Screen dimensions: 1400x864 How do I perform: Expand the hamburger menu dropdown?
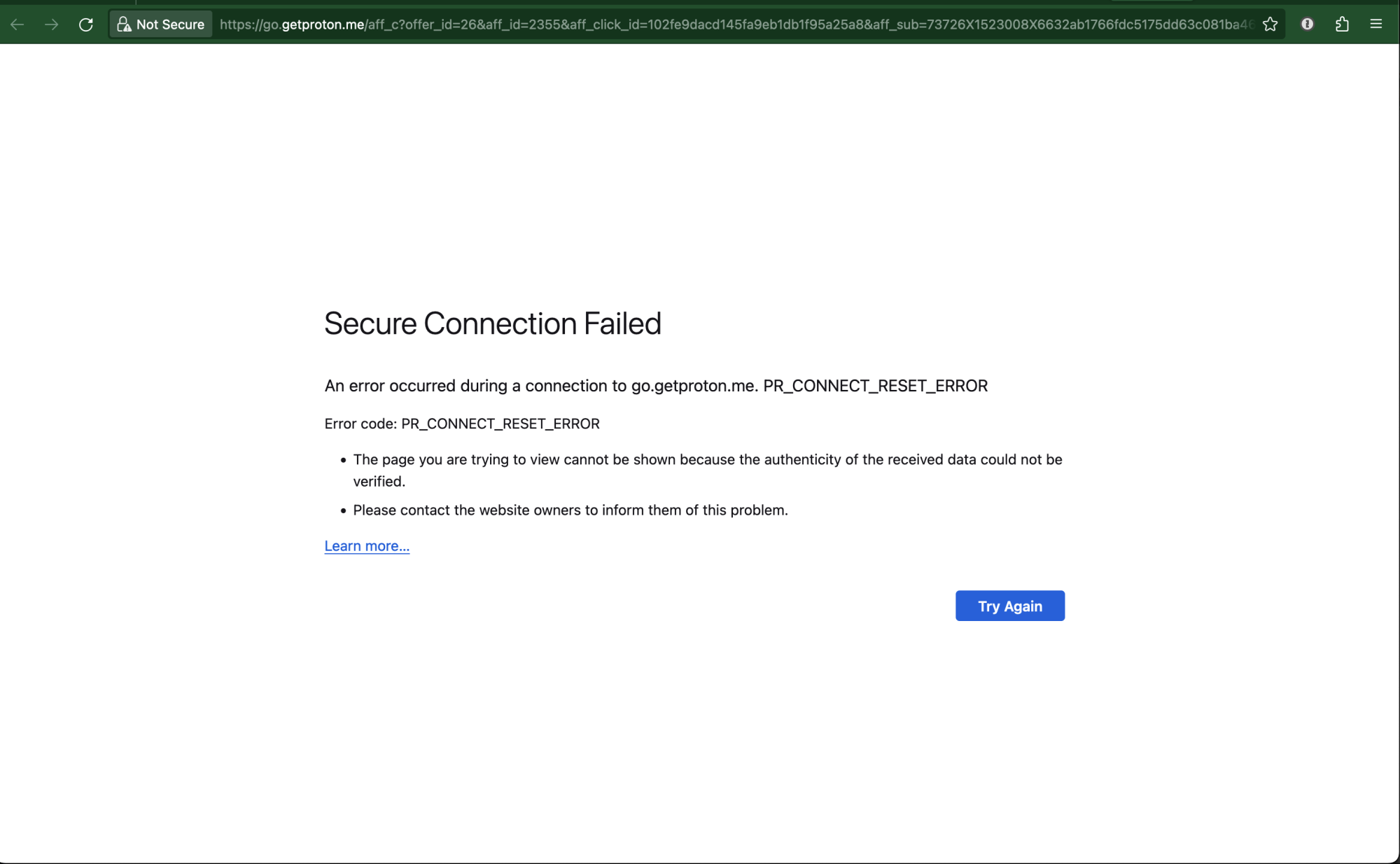[x=1375, y=24]
